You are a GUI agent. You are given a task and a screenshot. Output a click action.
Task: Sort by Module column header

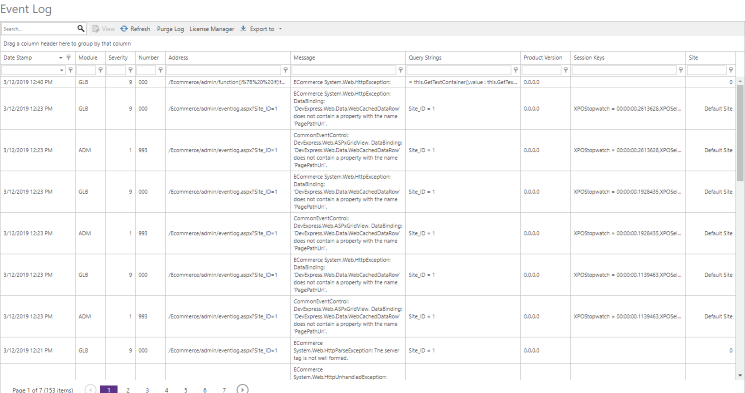click(88, 58)
